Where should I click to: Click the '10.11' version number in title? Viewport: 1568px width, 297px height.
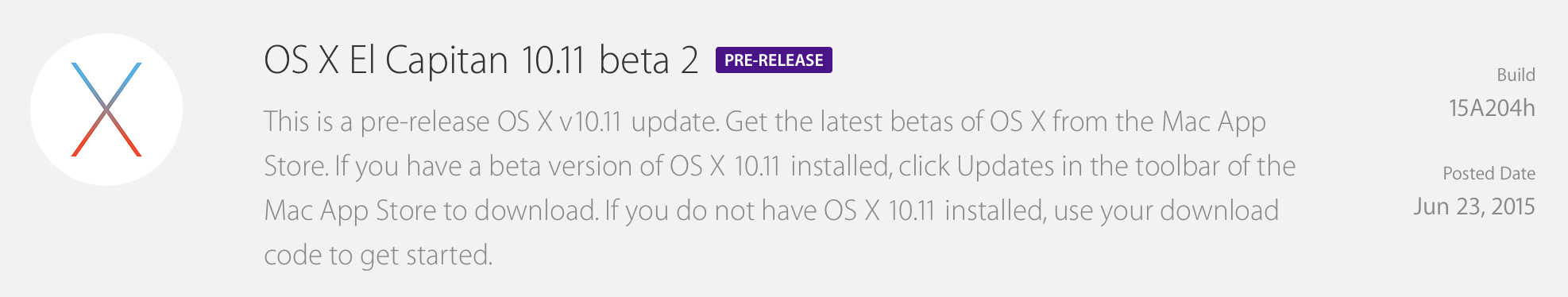554,60
